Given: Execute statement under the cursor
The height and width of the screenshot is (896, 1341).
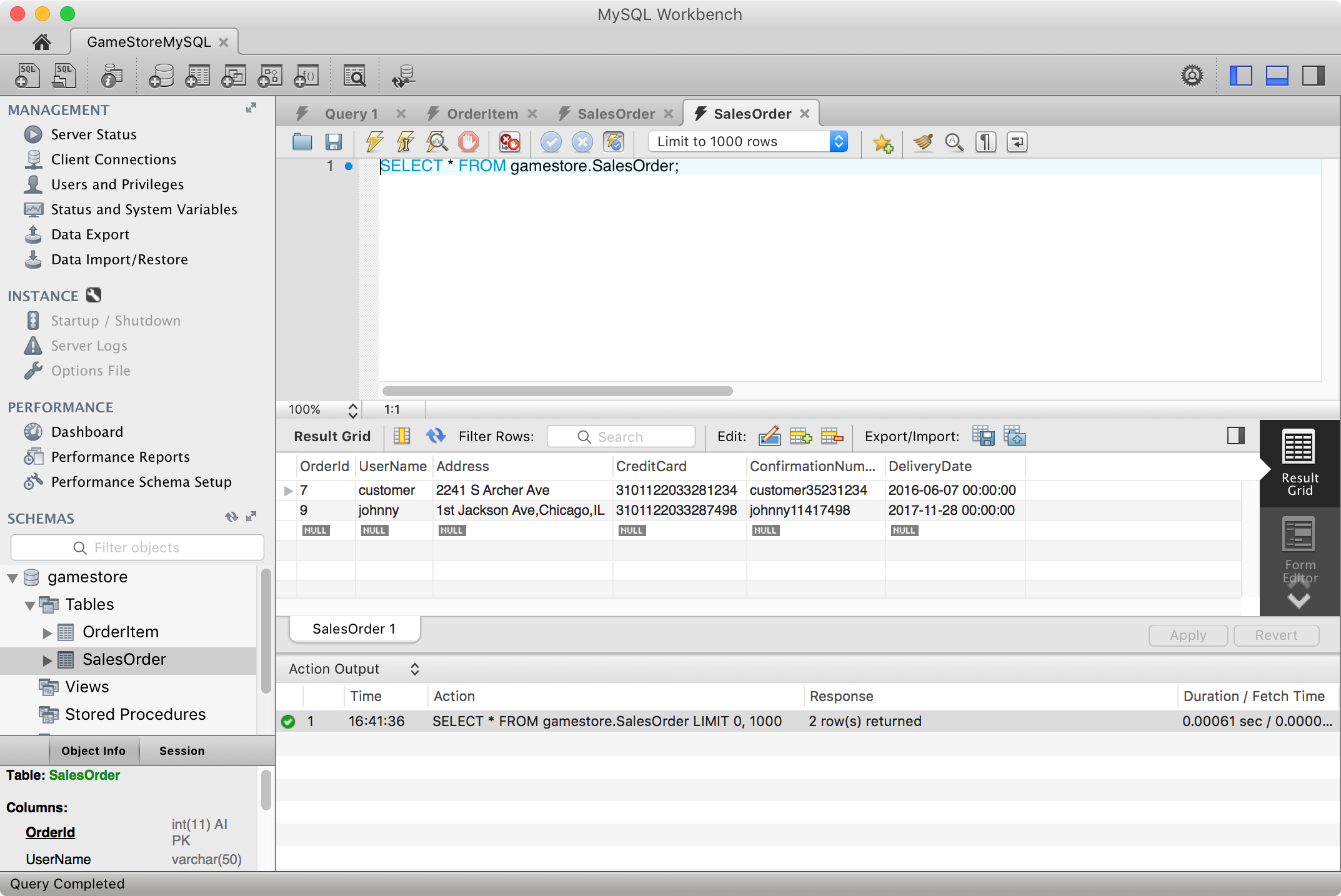Looking at the screenshot, I should pyautogui.click(x=406, y=142).
